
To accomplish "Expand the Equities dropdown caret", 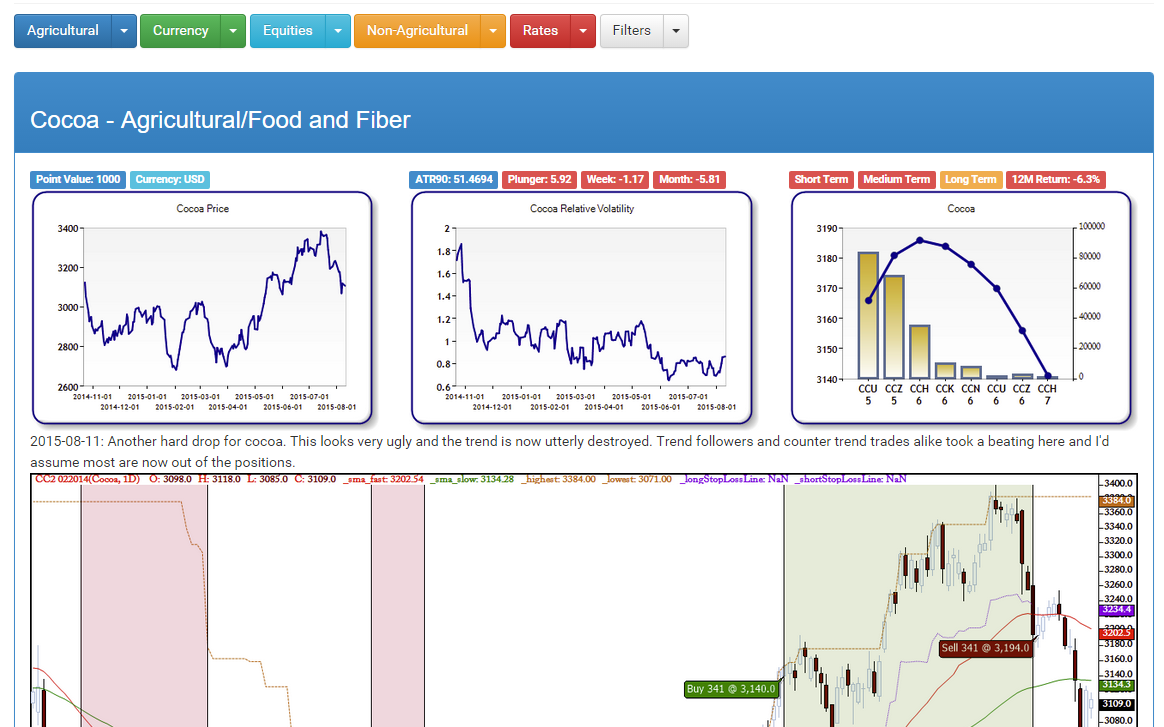I will pos(338,31).
